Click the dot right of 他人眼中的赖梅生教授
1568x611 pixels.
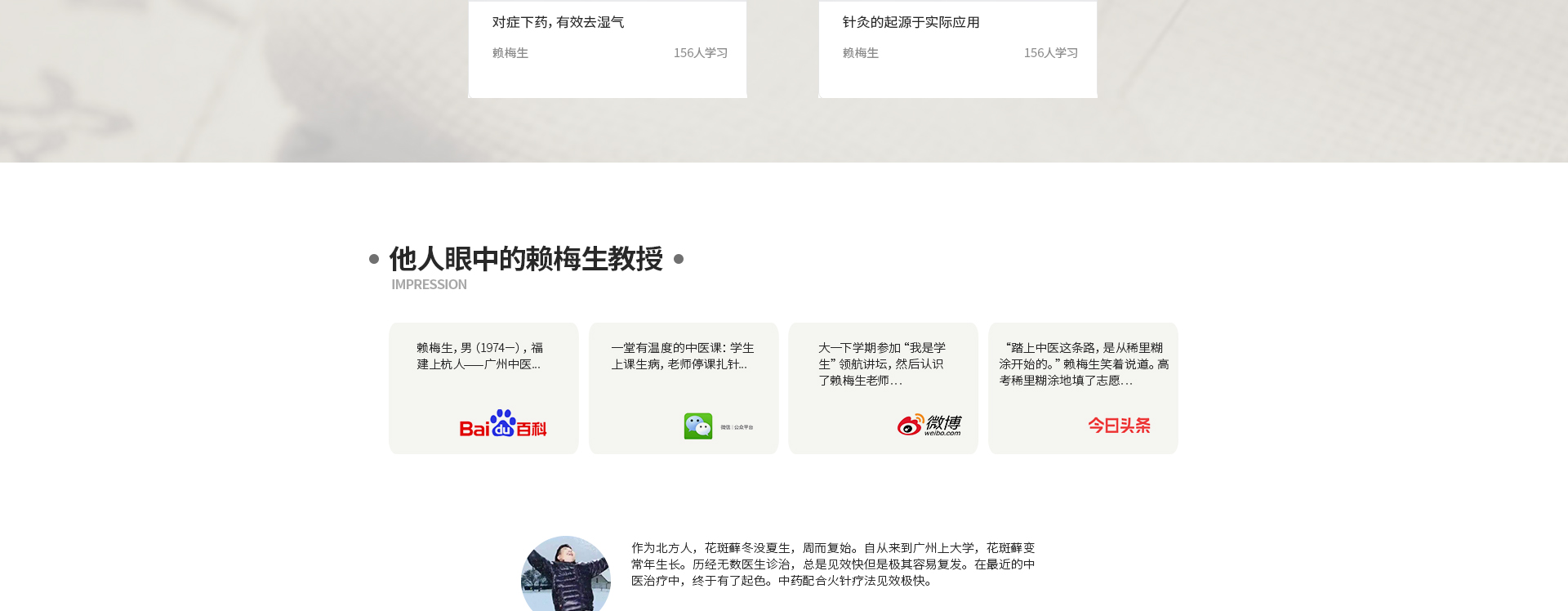click(678, 259)
